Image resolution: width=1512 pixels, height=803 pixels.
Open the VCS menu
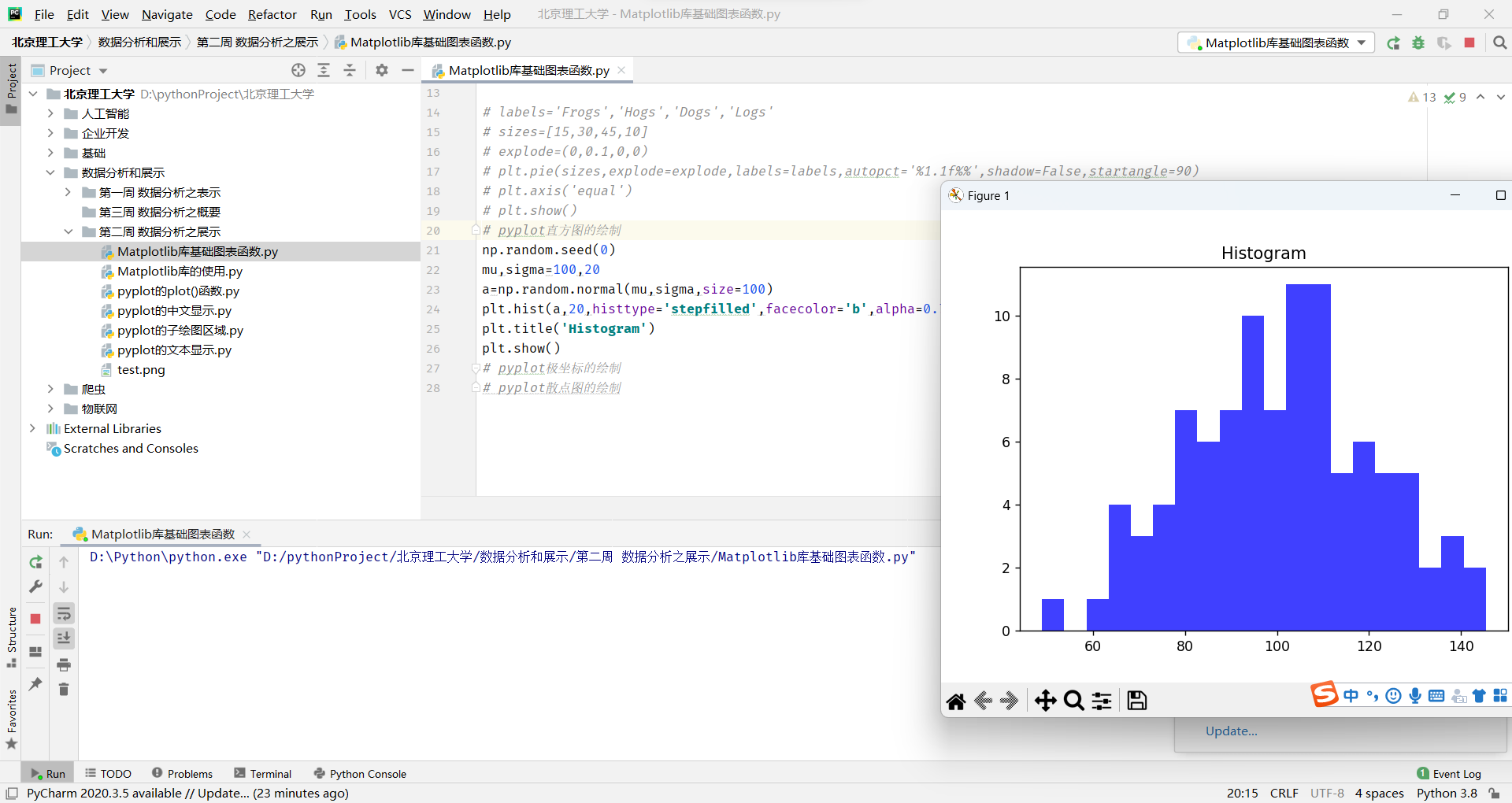click(x=400, y=14)
